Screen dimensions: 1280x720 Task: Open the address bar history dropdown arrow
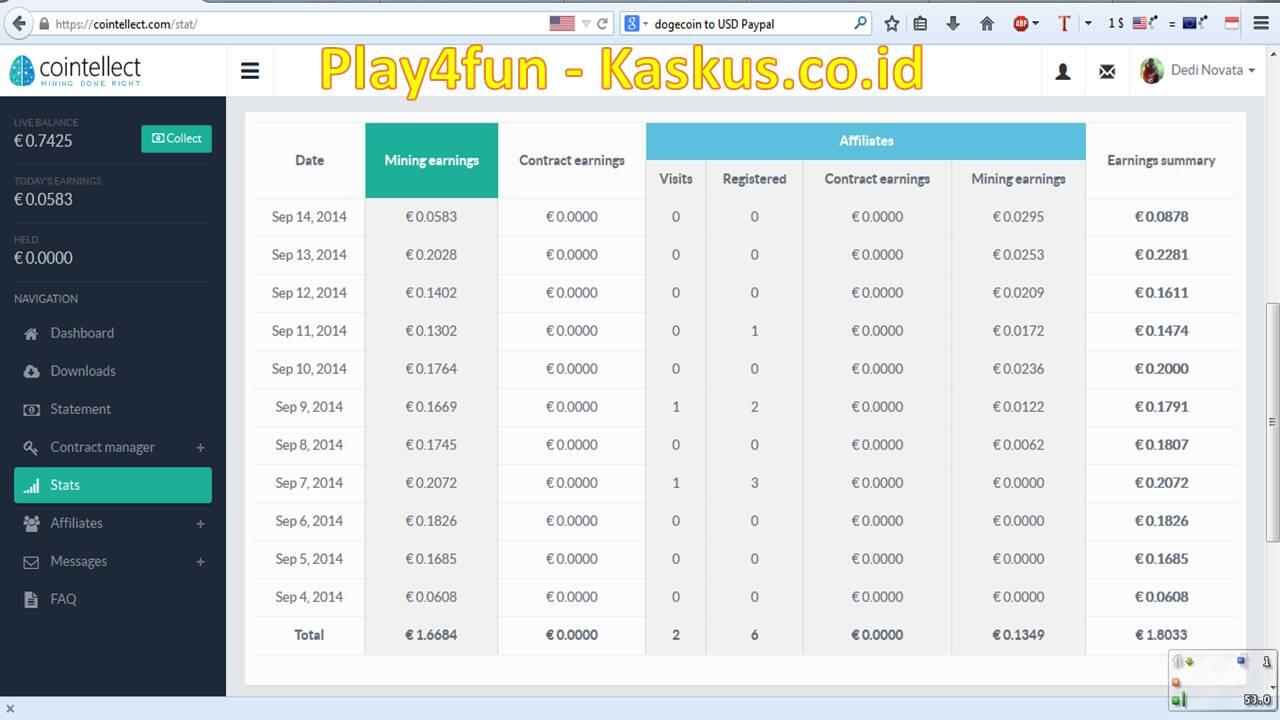tap(586, 23)
